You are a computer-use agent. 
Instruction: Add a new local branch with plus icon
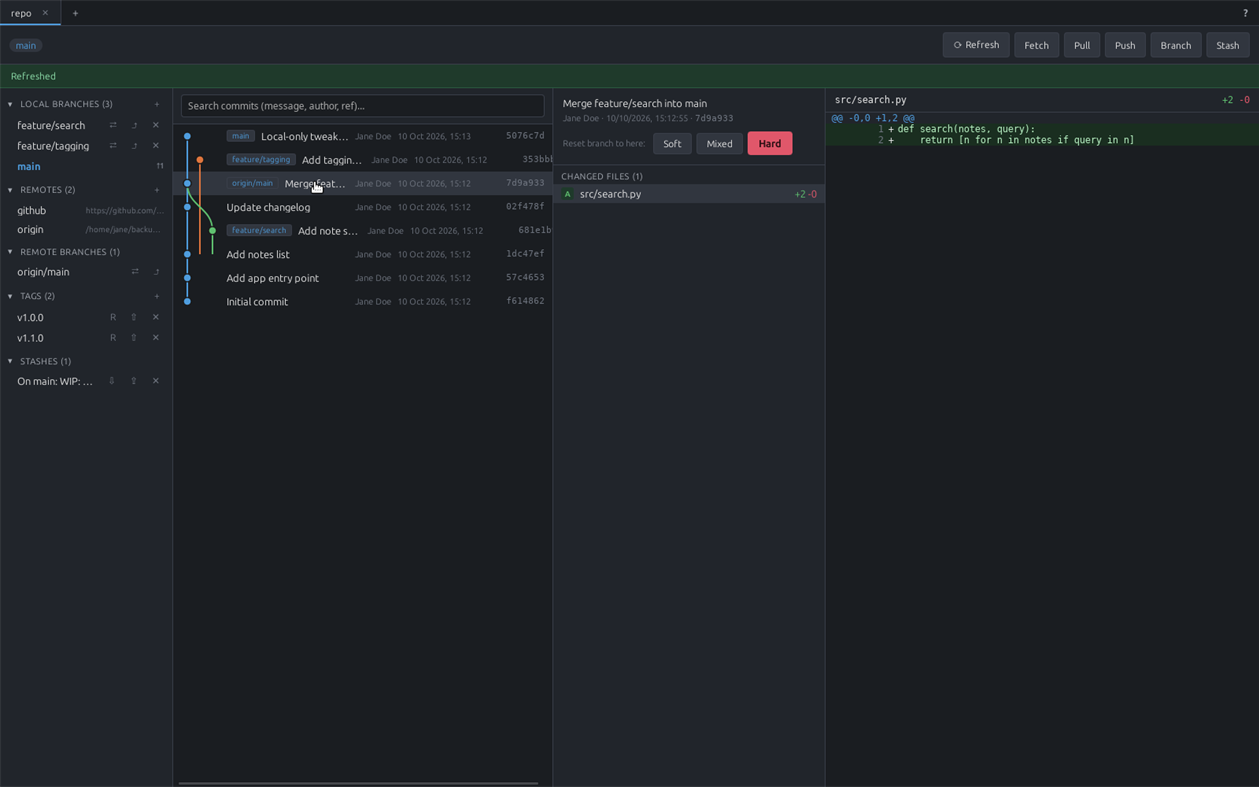pyautogui.click(x=156, y=104)
